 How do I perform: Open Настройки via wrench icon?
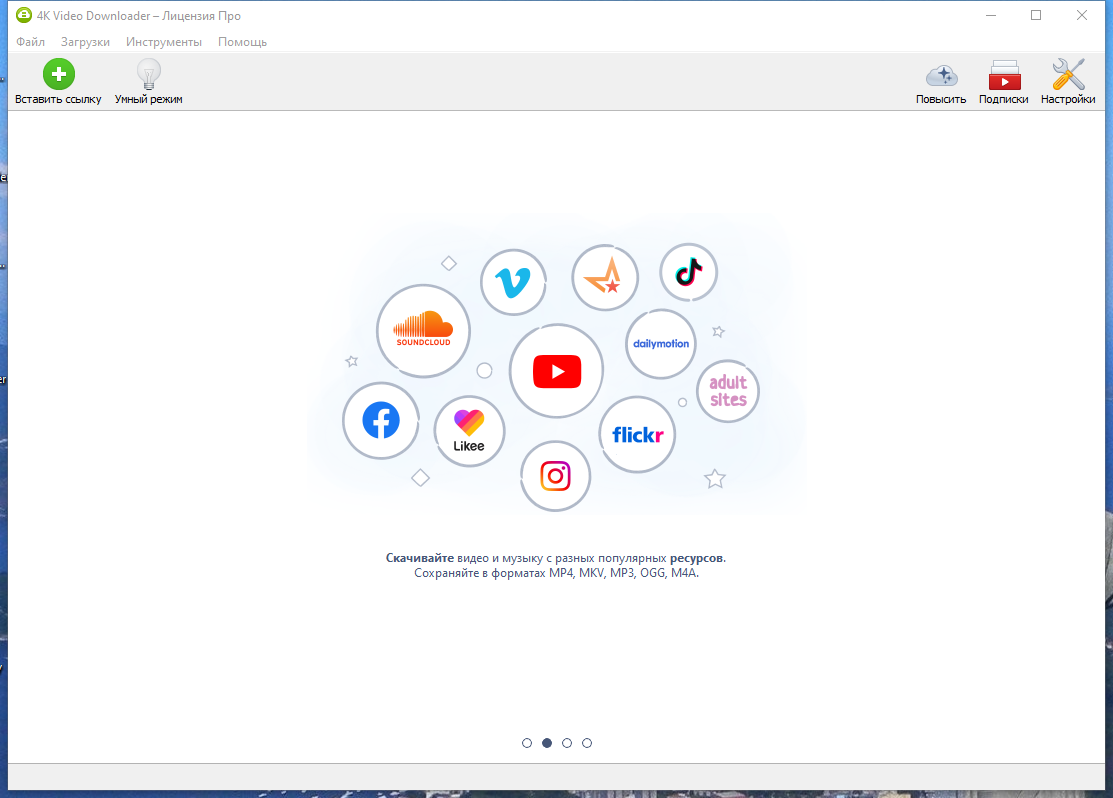[x=1066, y=73]
